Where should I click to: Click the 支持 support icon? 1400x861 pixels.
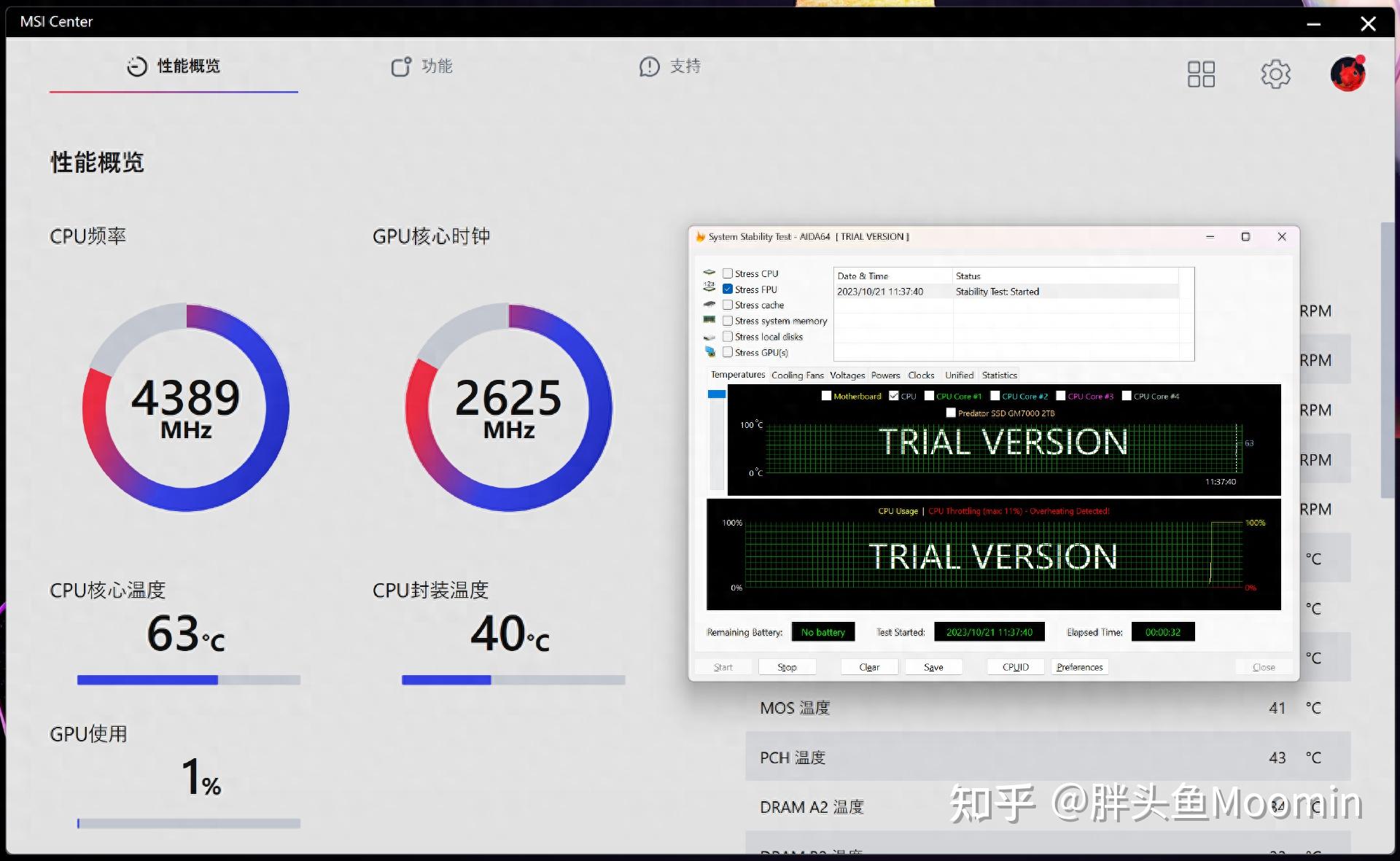click(649, 66)
